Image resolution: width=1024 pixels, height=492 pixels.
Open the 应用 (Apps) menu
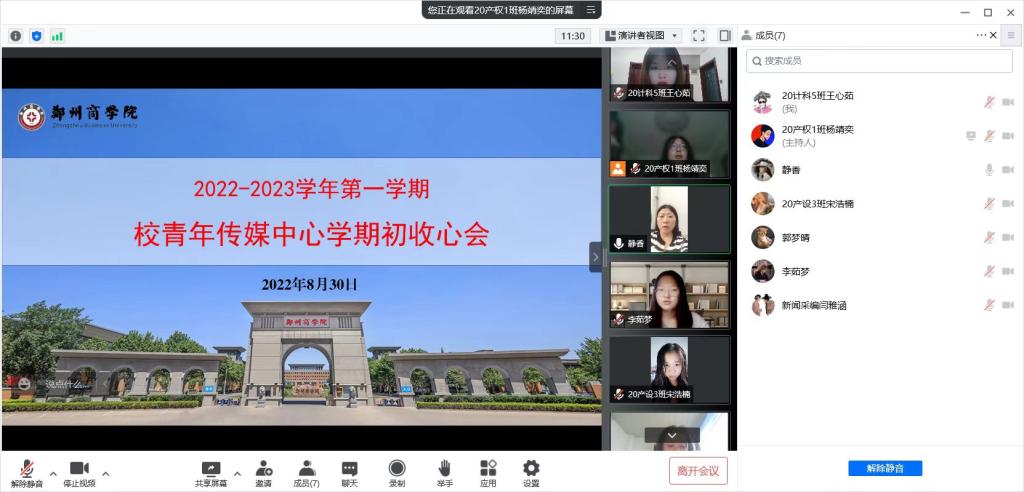(x=488, y=469)
